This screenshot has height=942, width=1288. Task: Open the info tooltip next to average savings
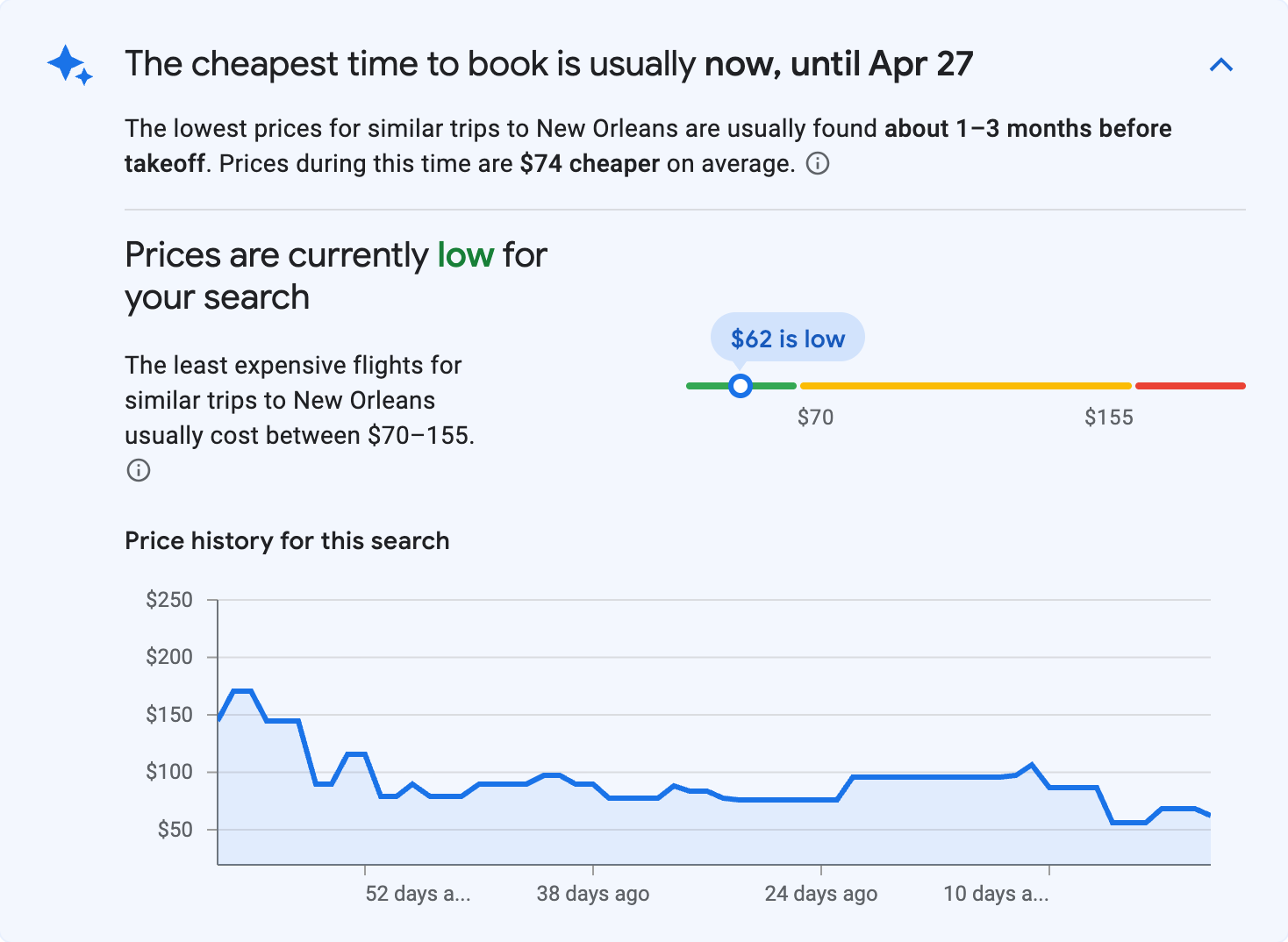coord(817,163)
